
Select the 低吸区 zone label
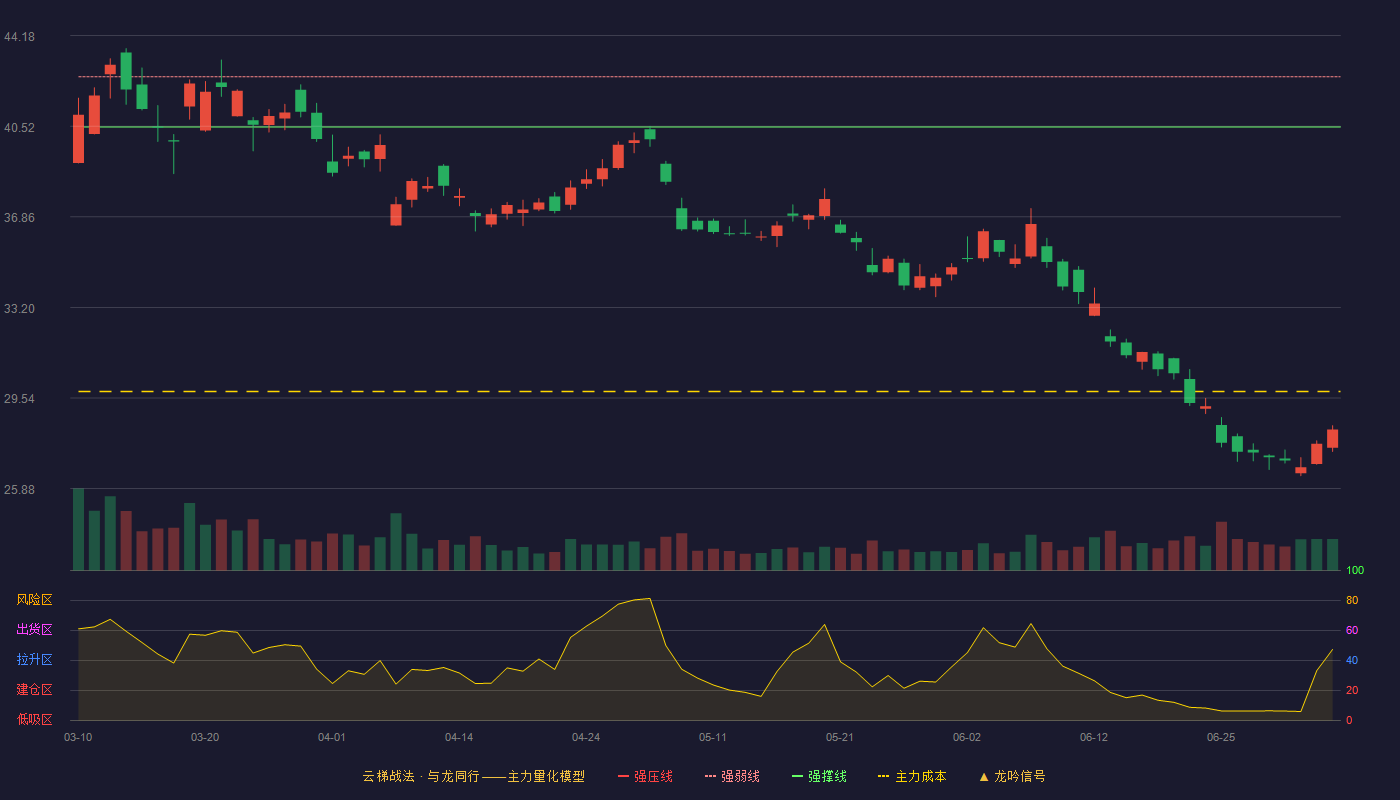[x=34, y=719]
